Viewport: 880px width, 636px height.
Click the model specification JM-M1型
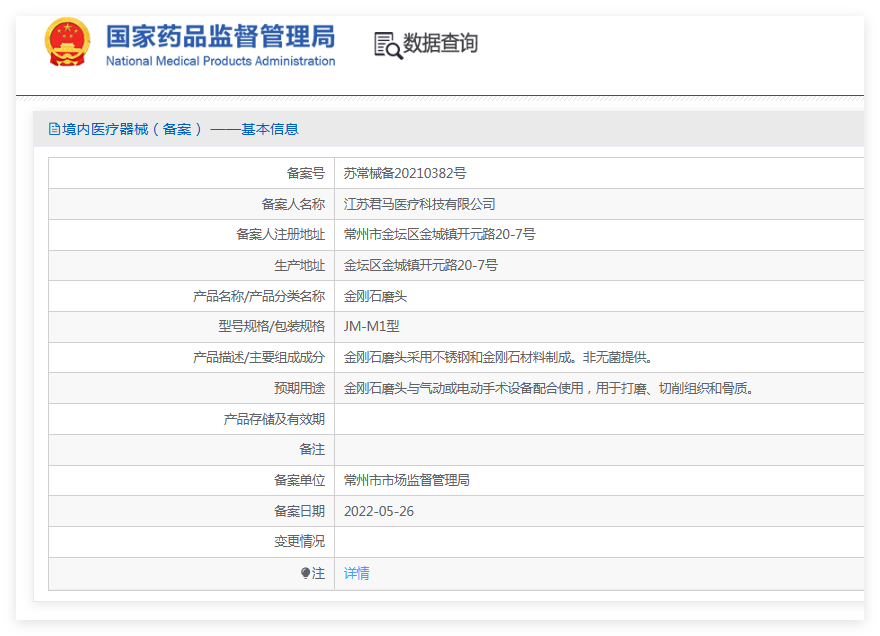click(371, 326)
